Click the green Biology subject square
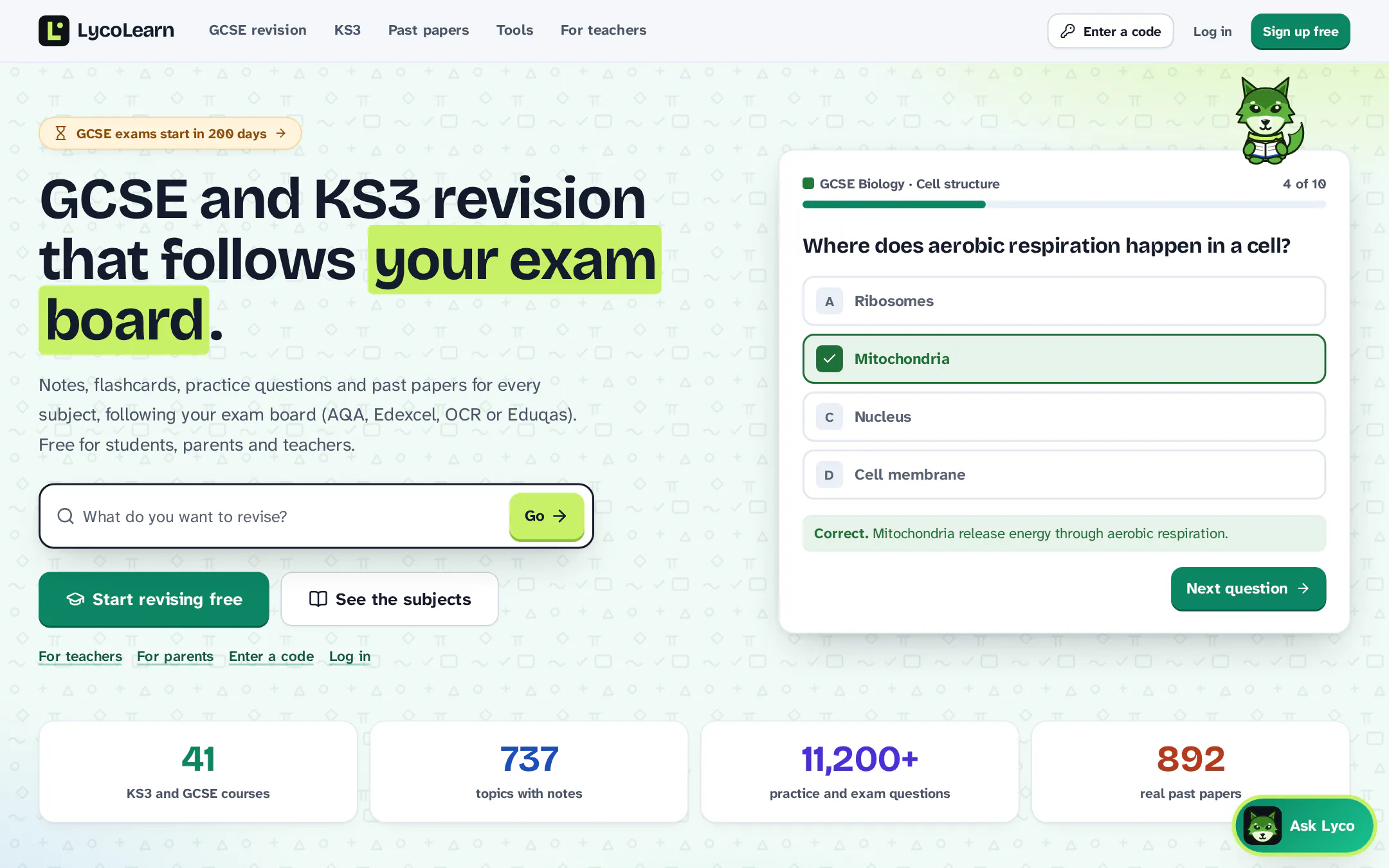This screenshot has width=1389, height=868. tap(808, 184)
